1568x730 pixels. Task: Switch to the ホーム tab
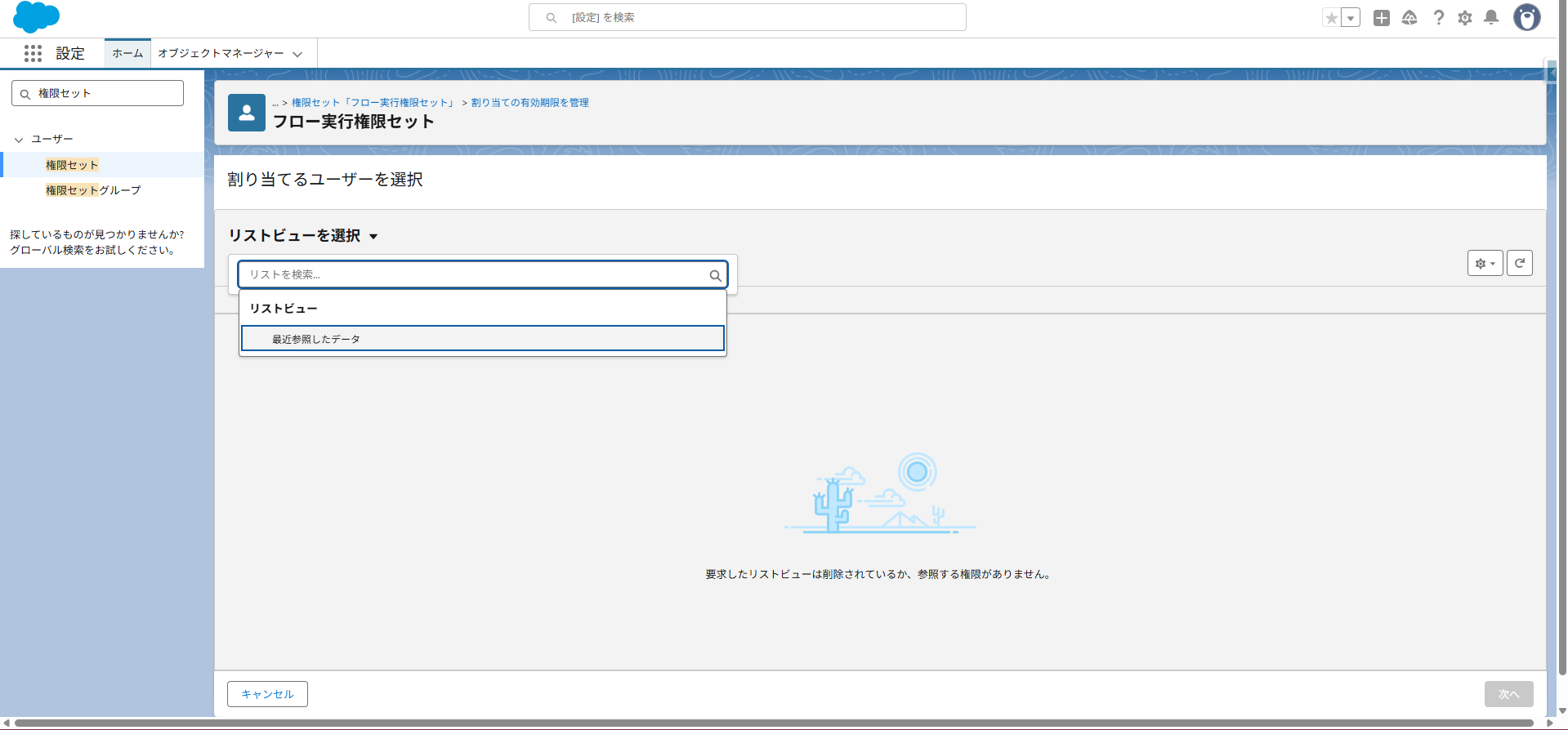127,54
